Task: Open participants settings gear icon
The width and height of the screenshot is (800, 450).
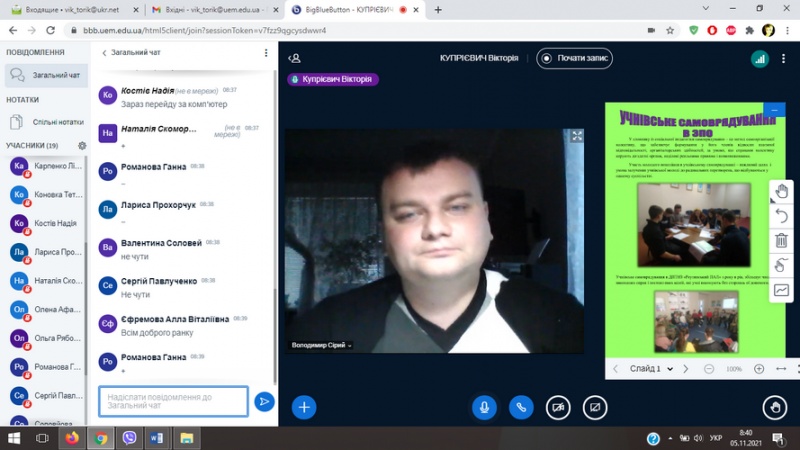Action: (83, 145)
